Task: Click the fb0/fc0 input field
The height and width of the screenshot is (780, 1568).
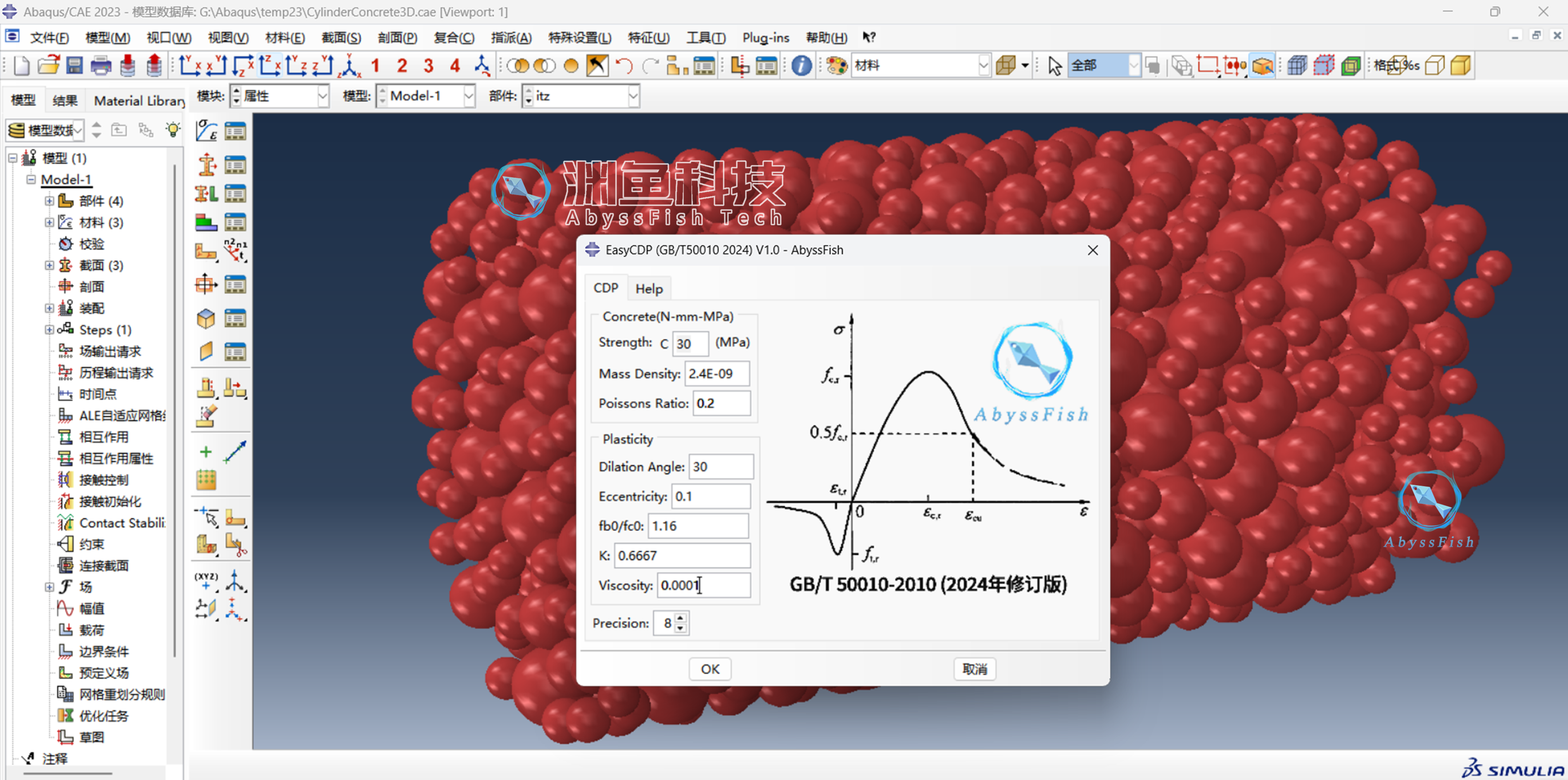Action: pyautogui.click(x=698, y=526)
